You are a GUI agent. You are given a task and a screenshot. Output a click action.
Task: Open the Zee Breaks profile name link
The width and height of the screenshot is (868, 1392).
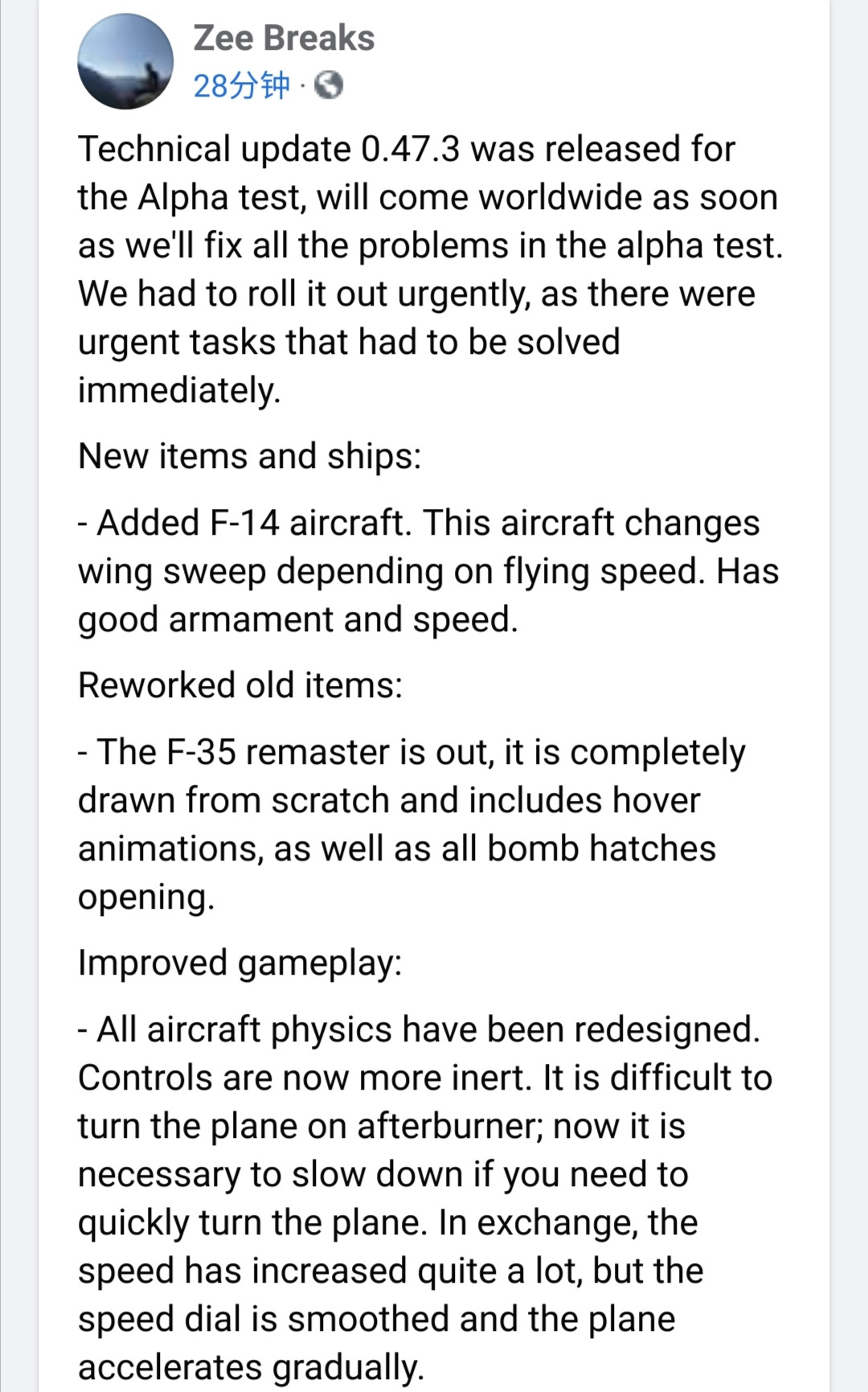(284, 38)
